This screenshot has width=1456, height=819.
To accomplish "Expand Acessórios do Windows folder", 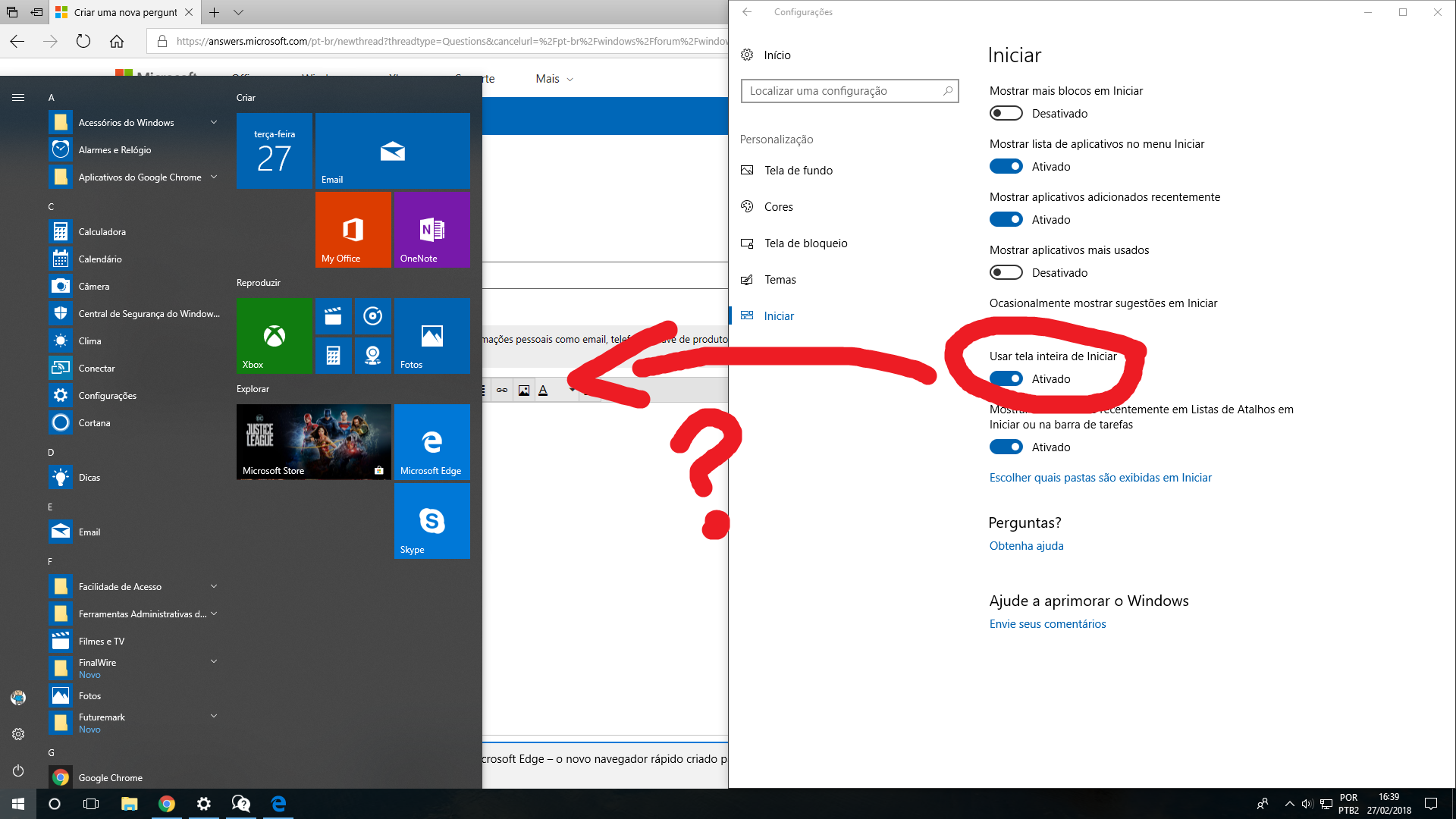I will (x=135, y=122).
